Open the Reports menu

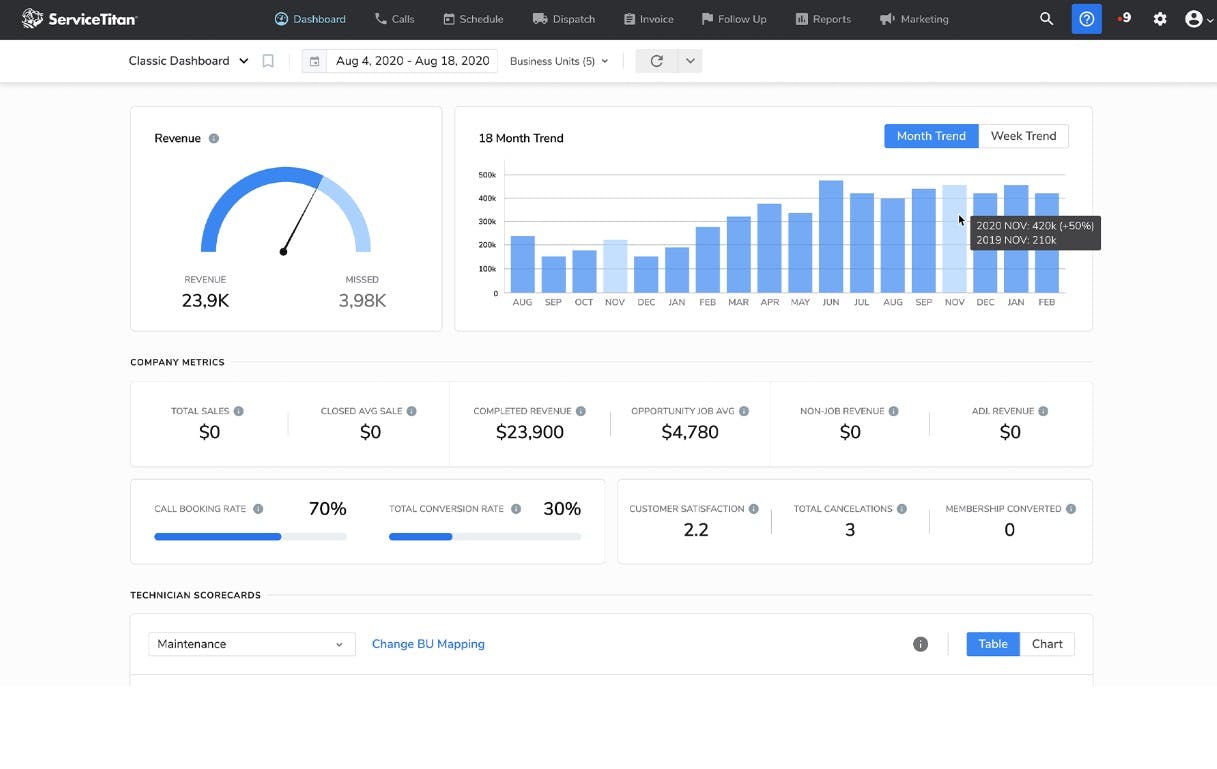point(823,19)
